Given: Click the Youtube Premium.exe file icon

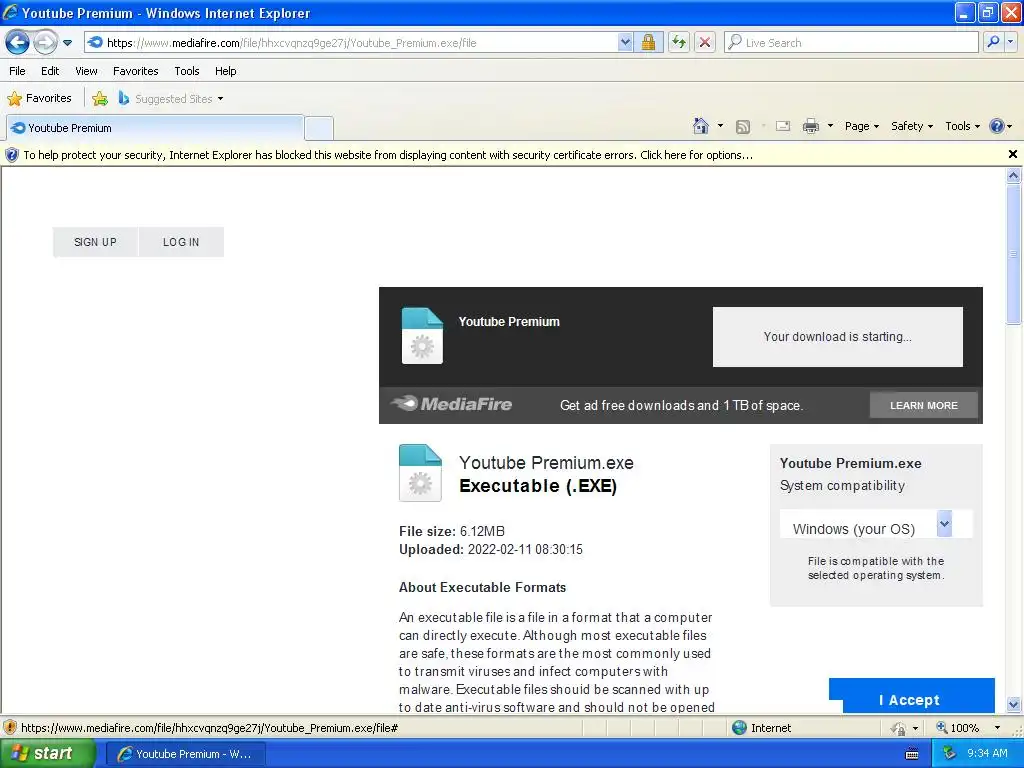Looking at the screenshot, I should click(420, 473).
